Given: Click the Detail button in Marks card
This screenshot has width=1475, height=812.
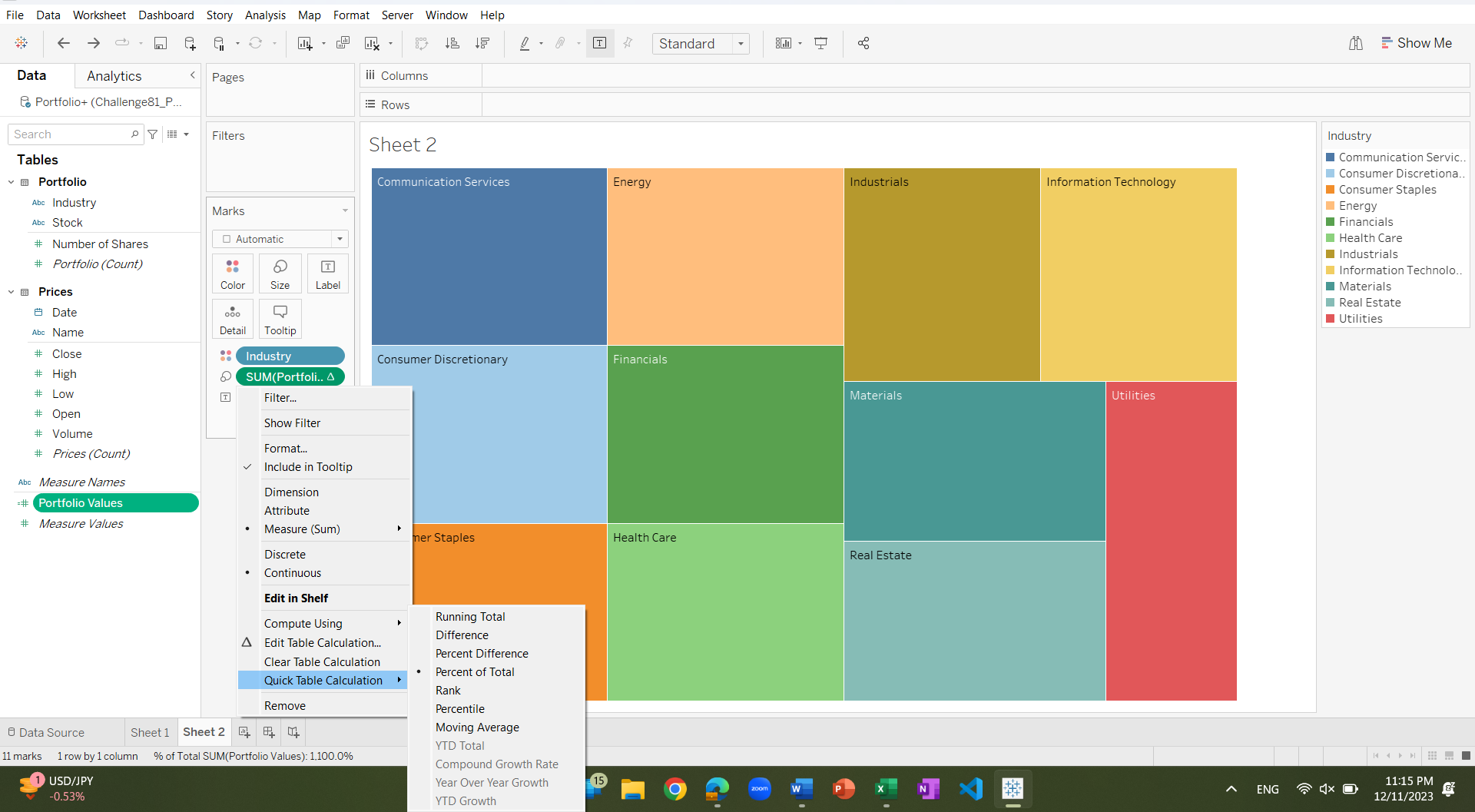Looking at the screenshot, I should coord(232,319).
